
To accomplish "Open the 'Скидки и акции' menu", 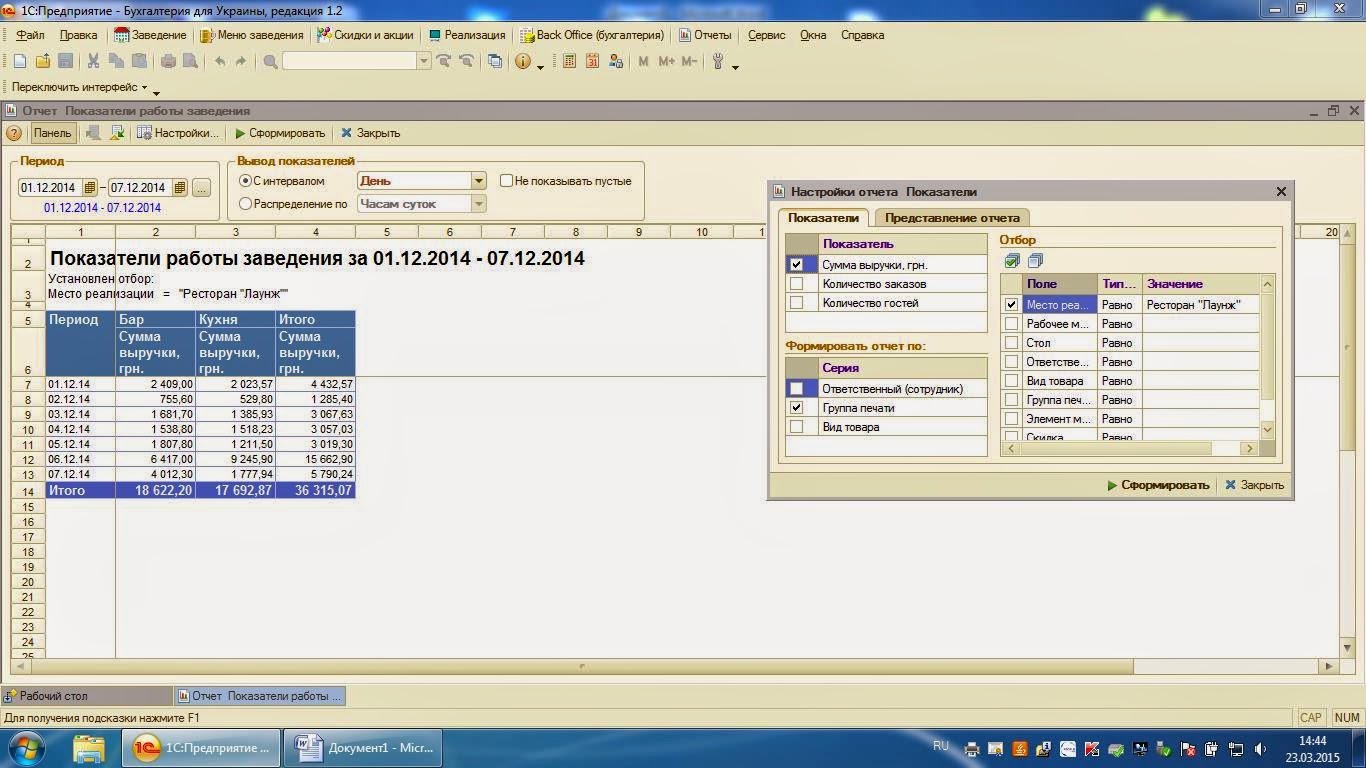I will coord(365,35).
